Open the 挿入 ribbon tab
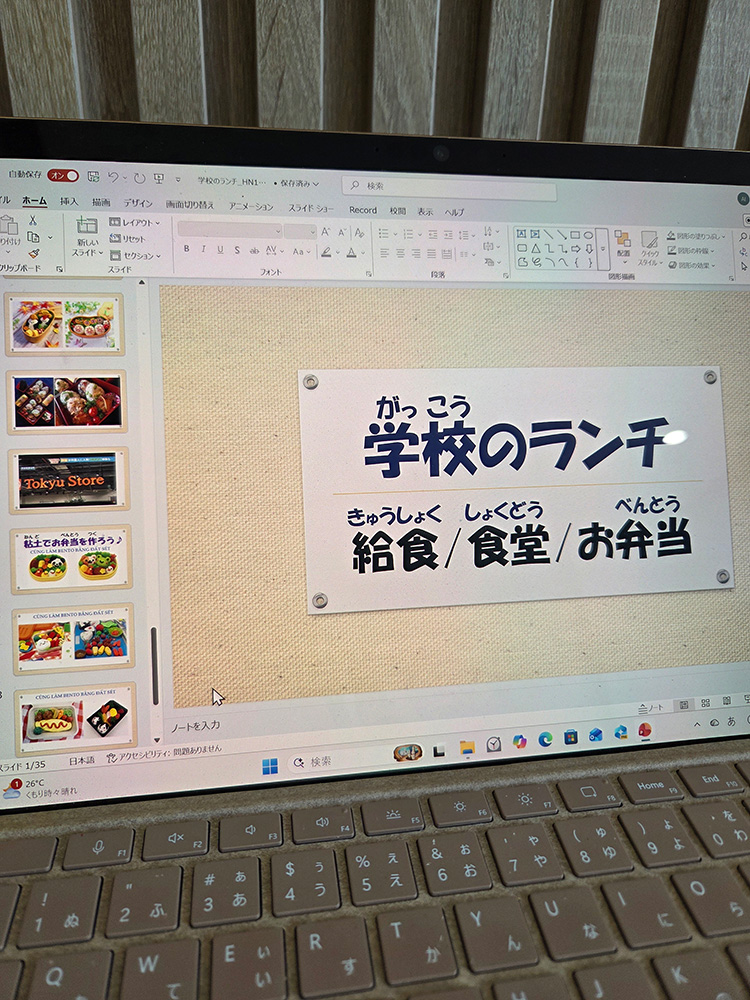Screen dimensions: 750x1000 (x=69, y=201)
